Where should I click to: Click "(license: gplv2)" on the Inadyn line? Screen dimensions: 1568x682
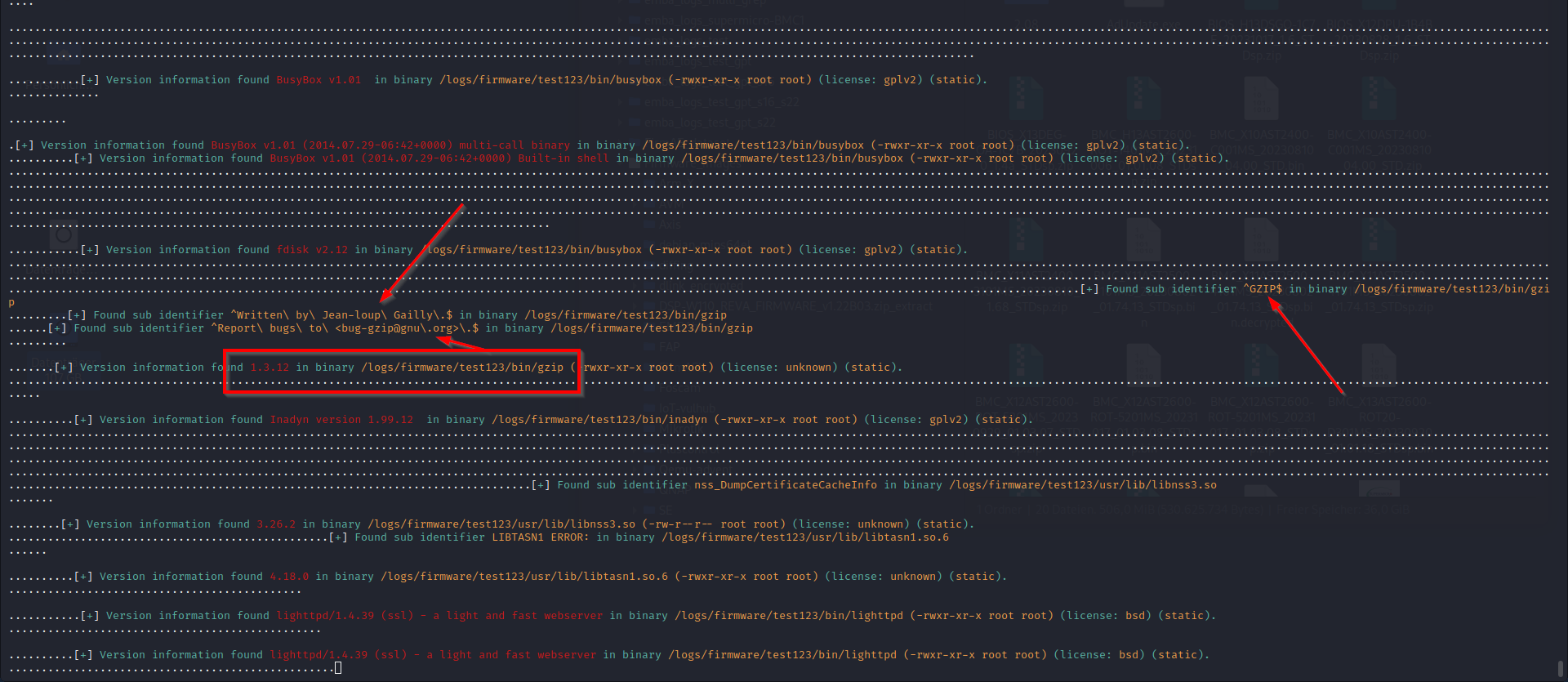click(x=916, y=420)
